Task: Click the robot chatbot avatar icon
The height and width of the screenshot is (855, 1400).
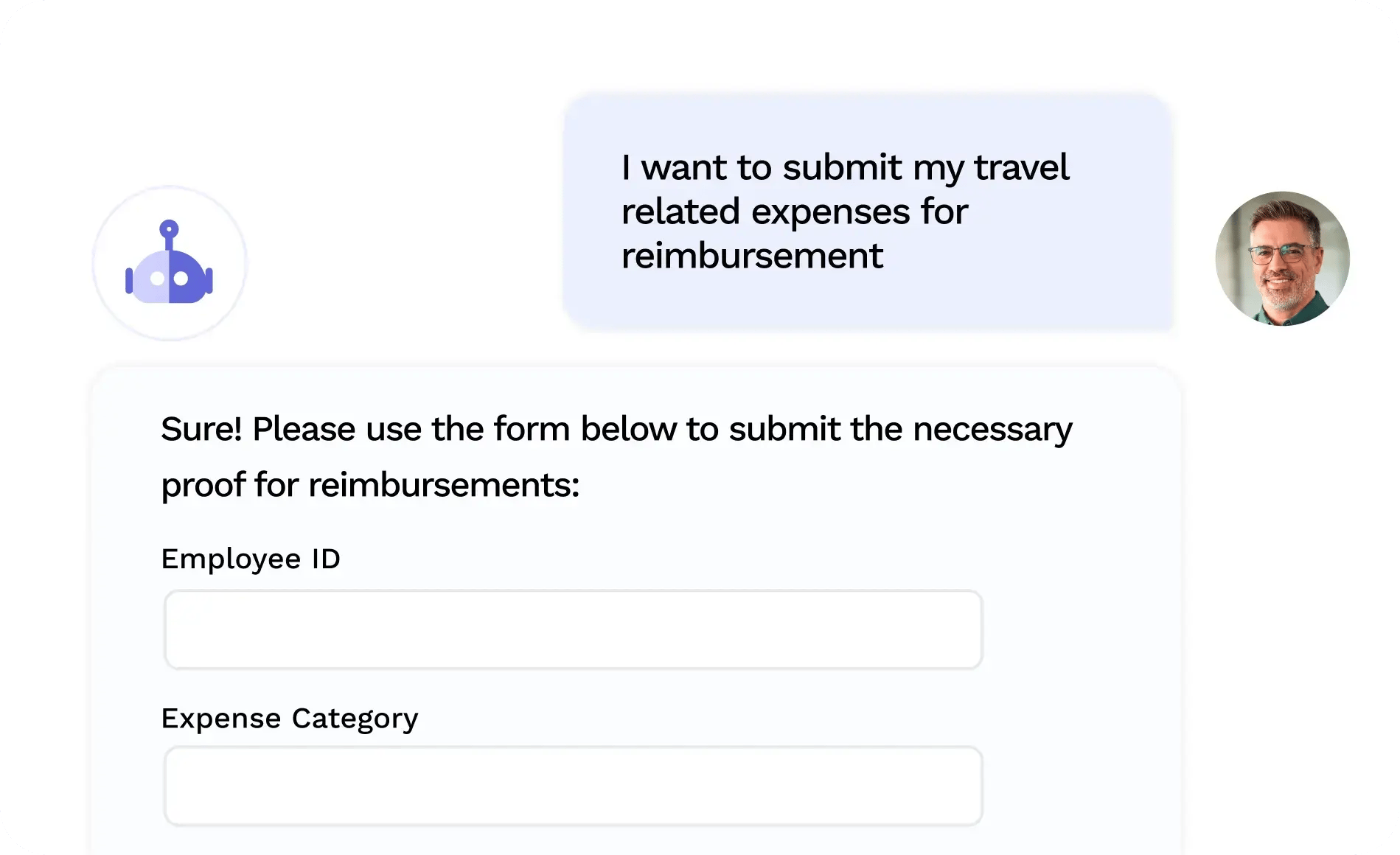Action: (168, 264)
